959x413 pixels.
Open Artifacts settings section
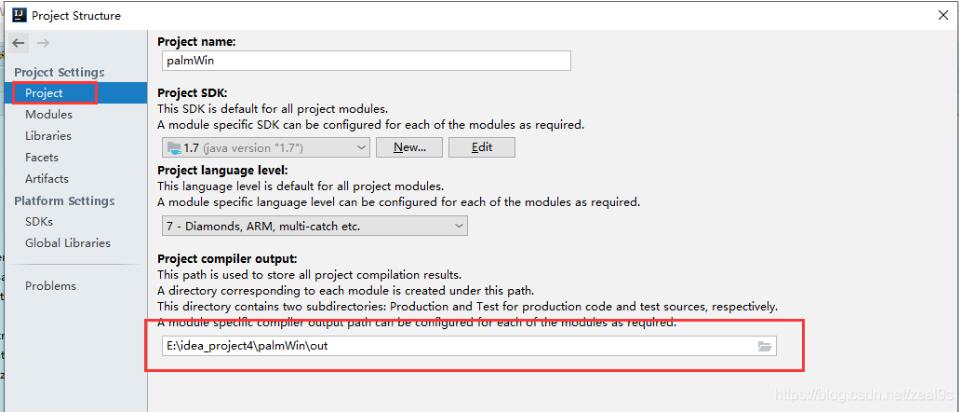click(x=47, y=179)
